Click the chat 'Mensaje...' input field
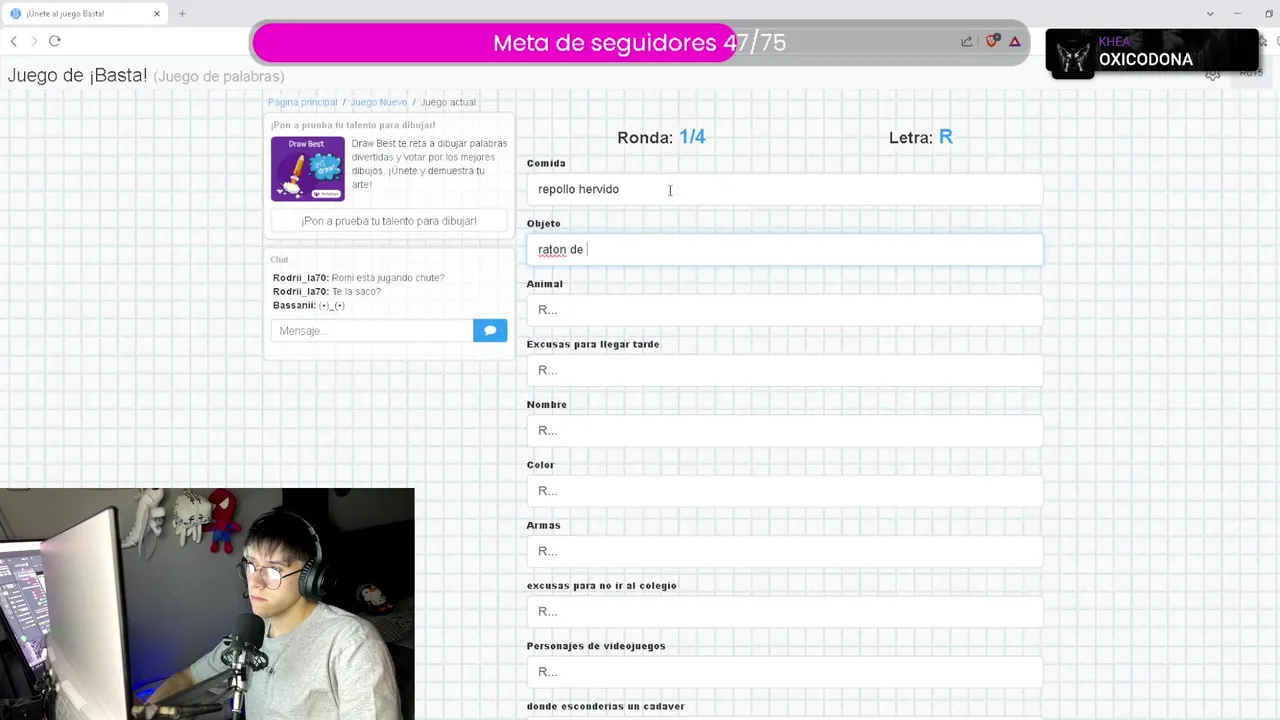The image size is (1280, 720). coord(372,331)
